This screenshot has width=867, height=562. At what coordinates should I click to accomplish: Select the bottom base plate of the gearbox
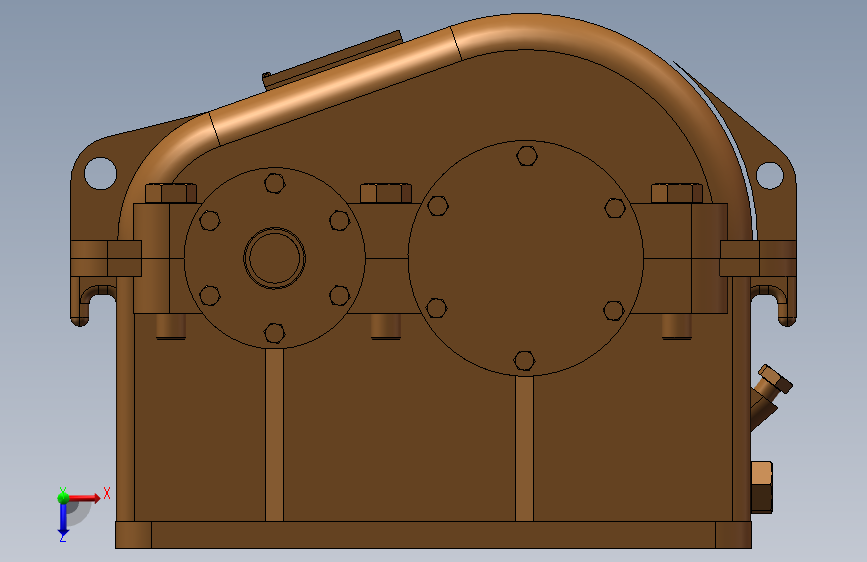click(x=434, y=535)
